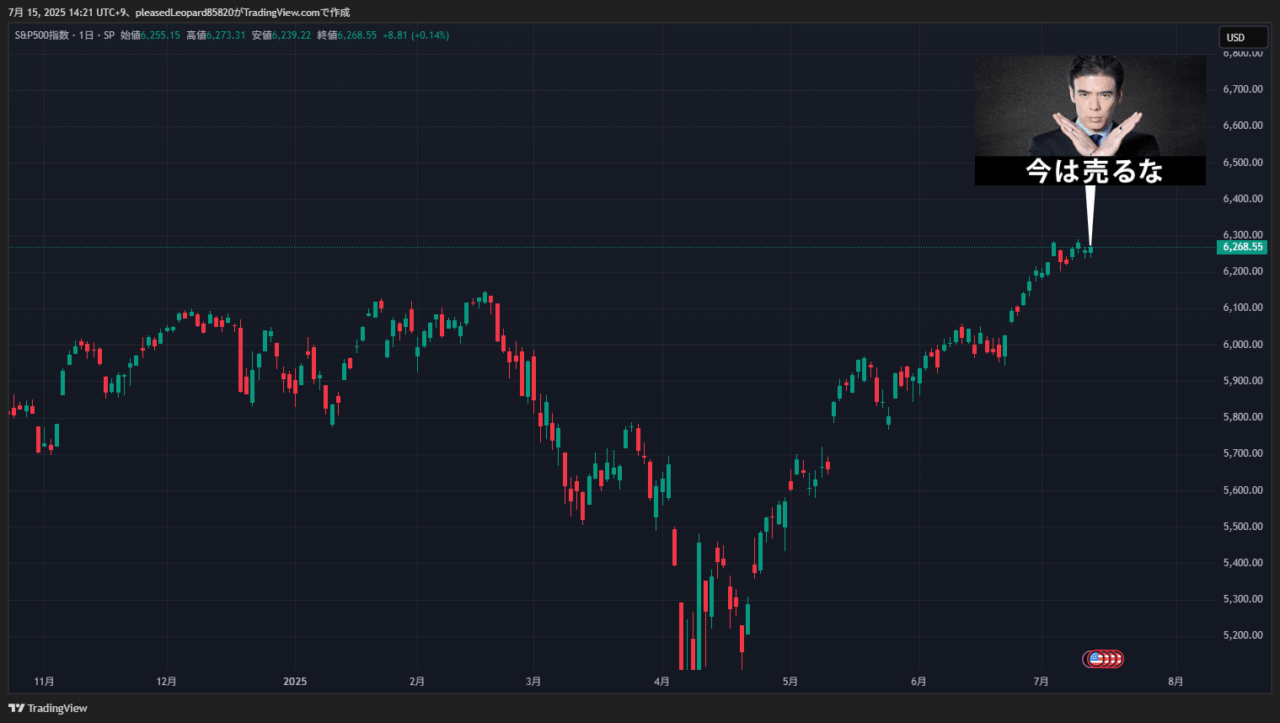Viewport: 1280px width, 723px height.
Task: Click the TradingView logo in the bottom corner
Action: click(x=45, y=708)
